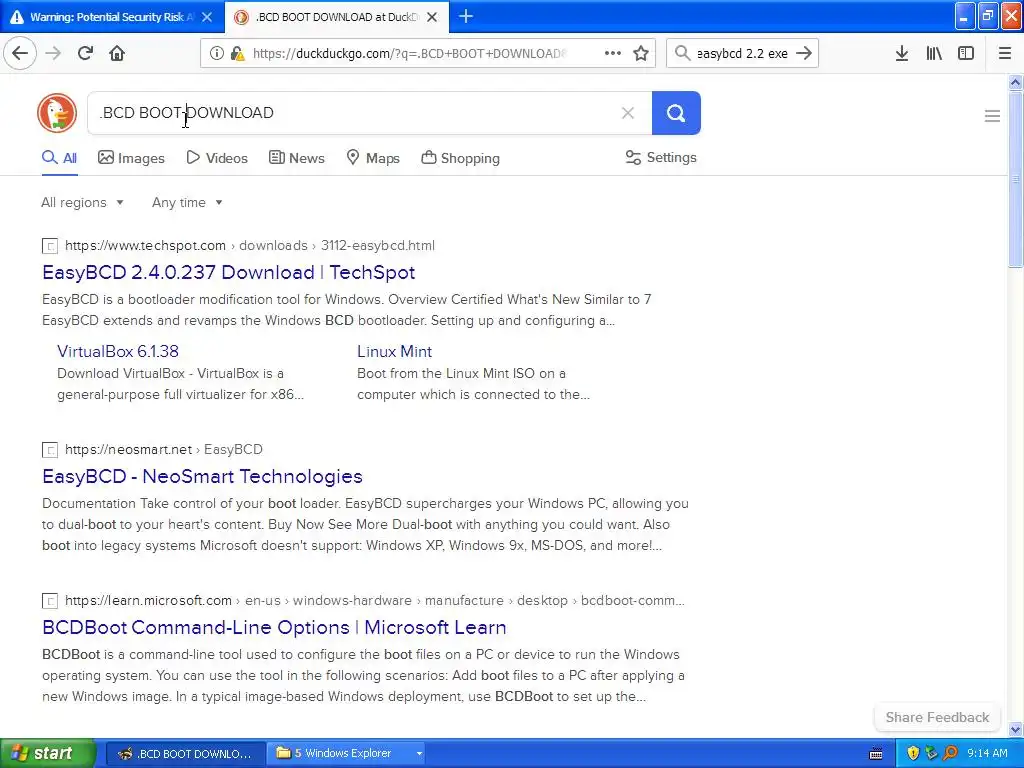The width and height of the screenshot is (1024, 768).
Task: Submit the easybcd 2.2 exe search arrow
Action: coord(805,53)
